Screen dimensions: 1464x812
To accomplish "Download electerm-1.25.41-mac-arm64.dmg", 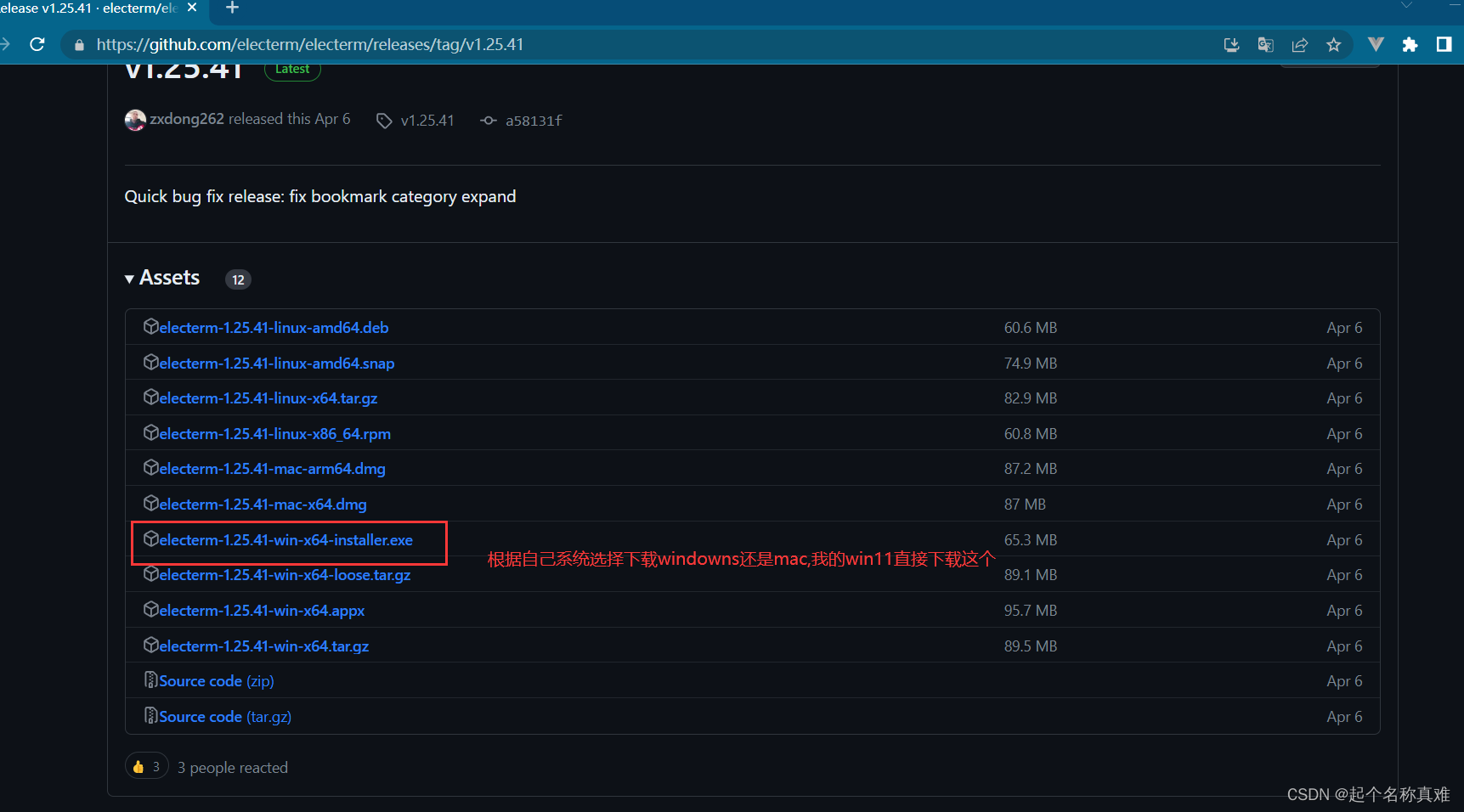I will pyautogui.click(x=272, y=469).
